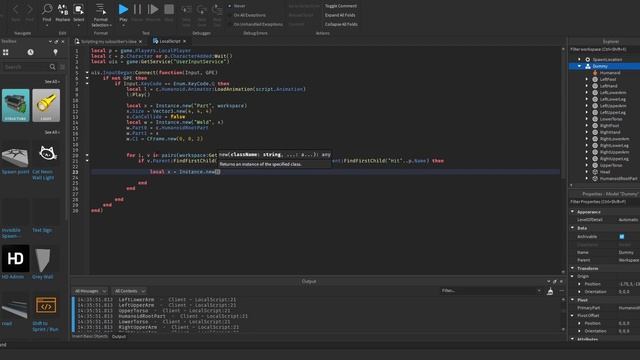This screenshot has width=640, height=360.
Task: Open the Replace tool in ribbon
Action: point(62,12)
